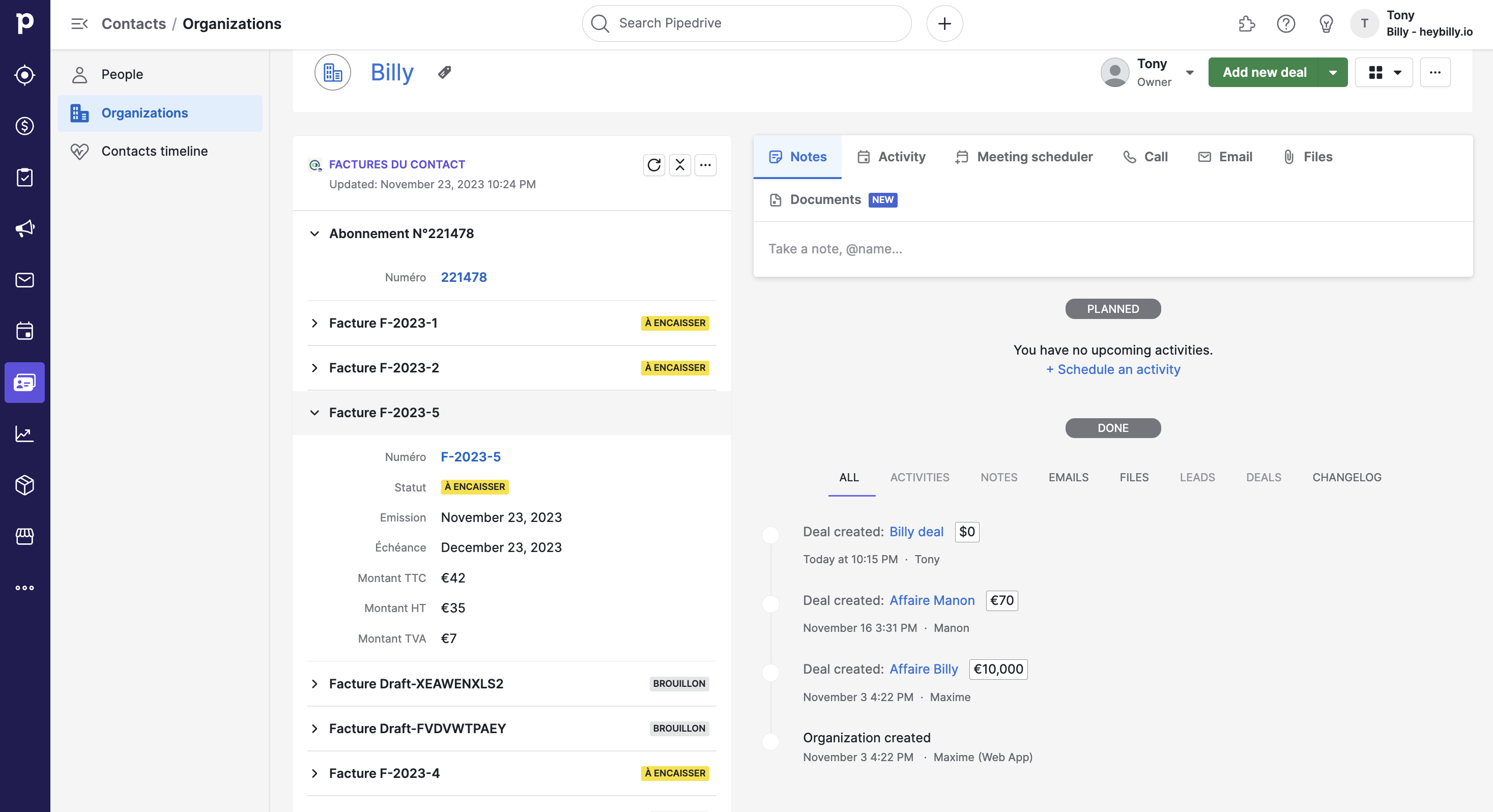Go to Contacts timeline menu item
The width and height of the screenshot is (1493, 812).
point(160,151)
